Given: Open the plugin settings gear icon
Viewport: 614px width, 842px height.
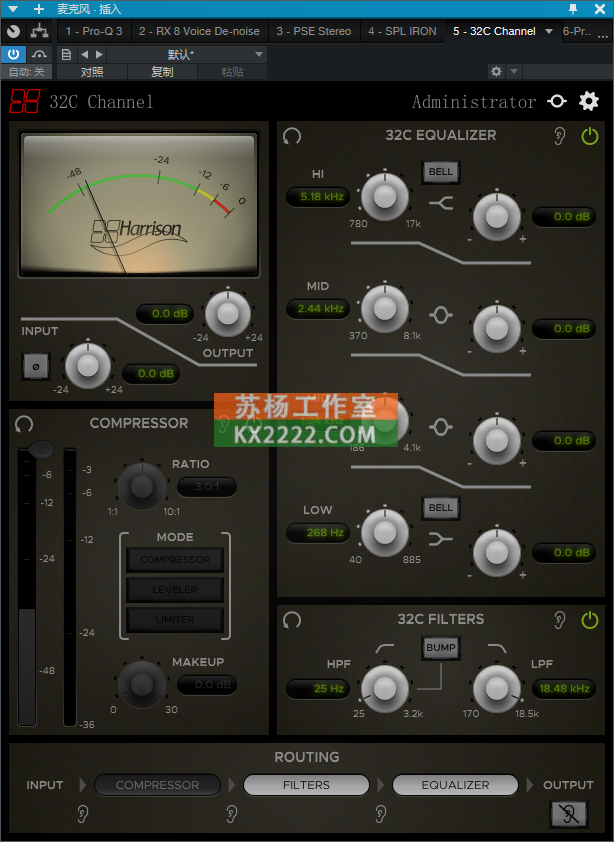Looking at the screenshot, I should [x=589, y=101].
